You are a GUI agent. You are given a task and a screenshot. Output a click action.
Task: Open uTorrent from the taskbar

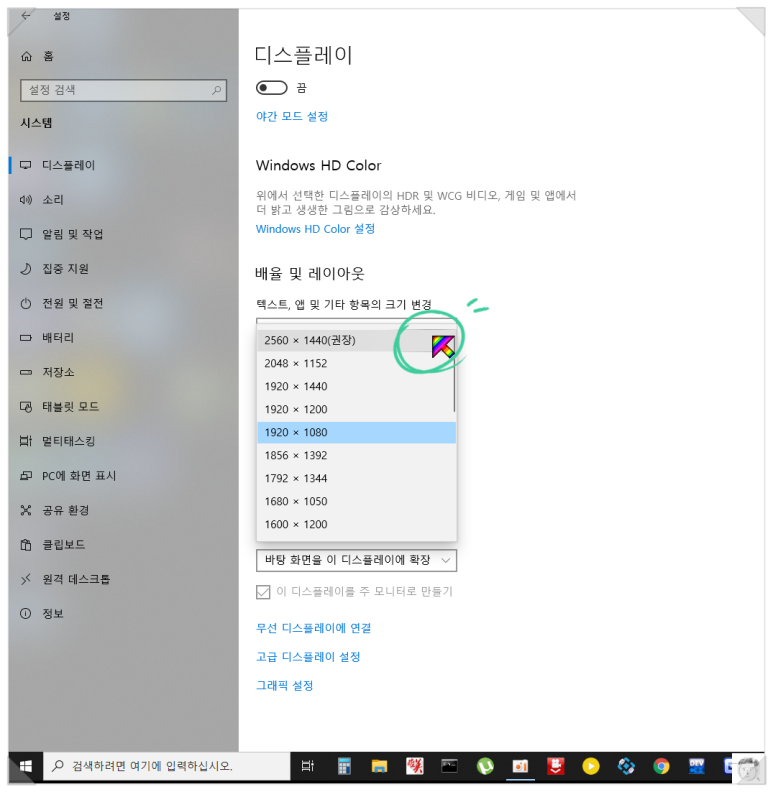click(x=485, y=766)
